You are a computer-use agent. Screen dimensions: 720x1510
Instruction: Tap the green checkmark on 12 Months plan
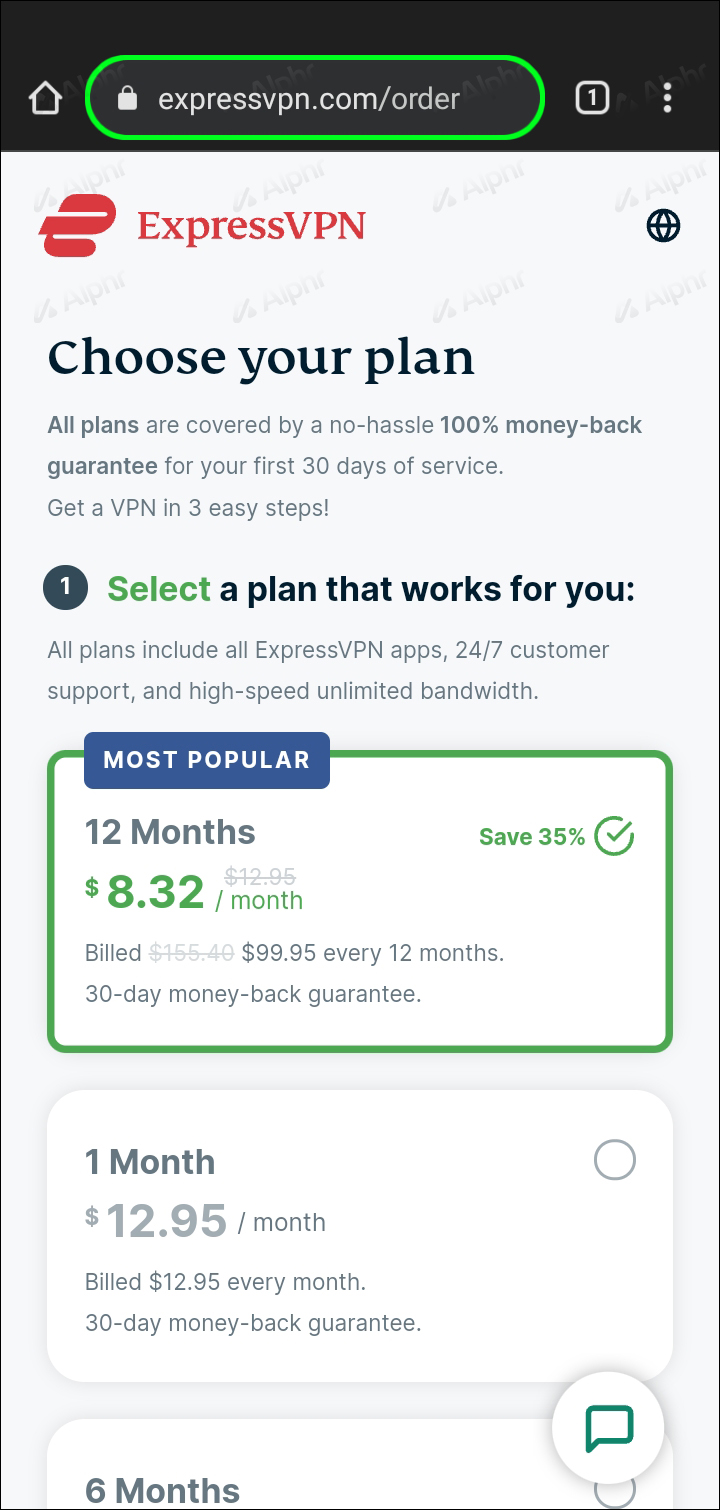(614, 837)
